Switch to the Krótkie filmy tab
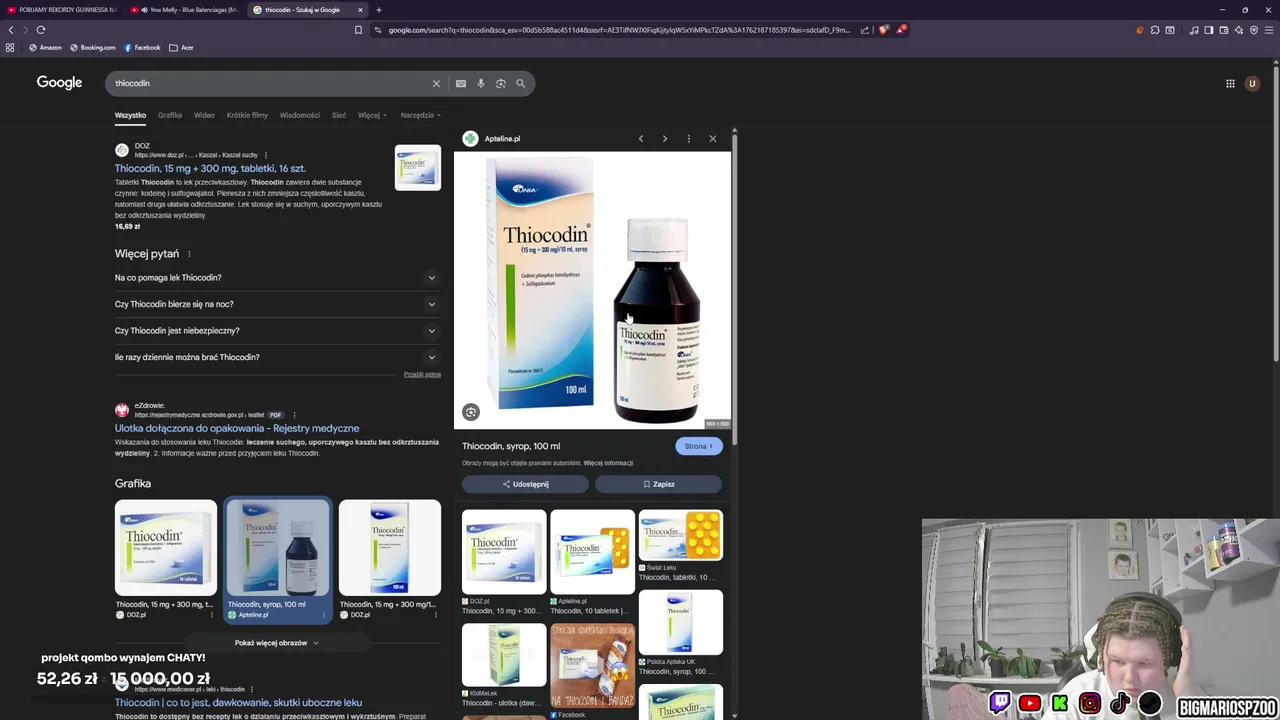Screen dimensions: 1280x720 click(x=247, y=115)
